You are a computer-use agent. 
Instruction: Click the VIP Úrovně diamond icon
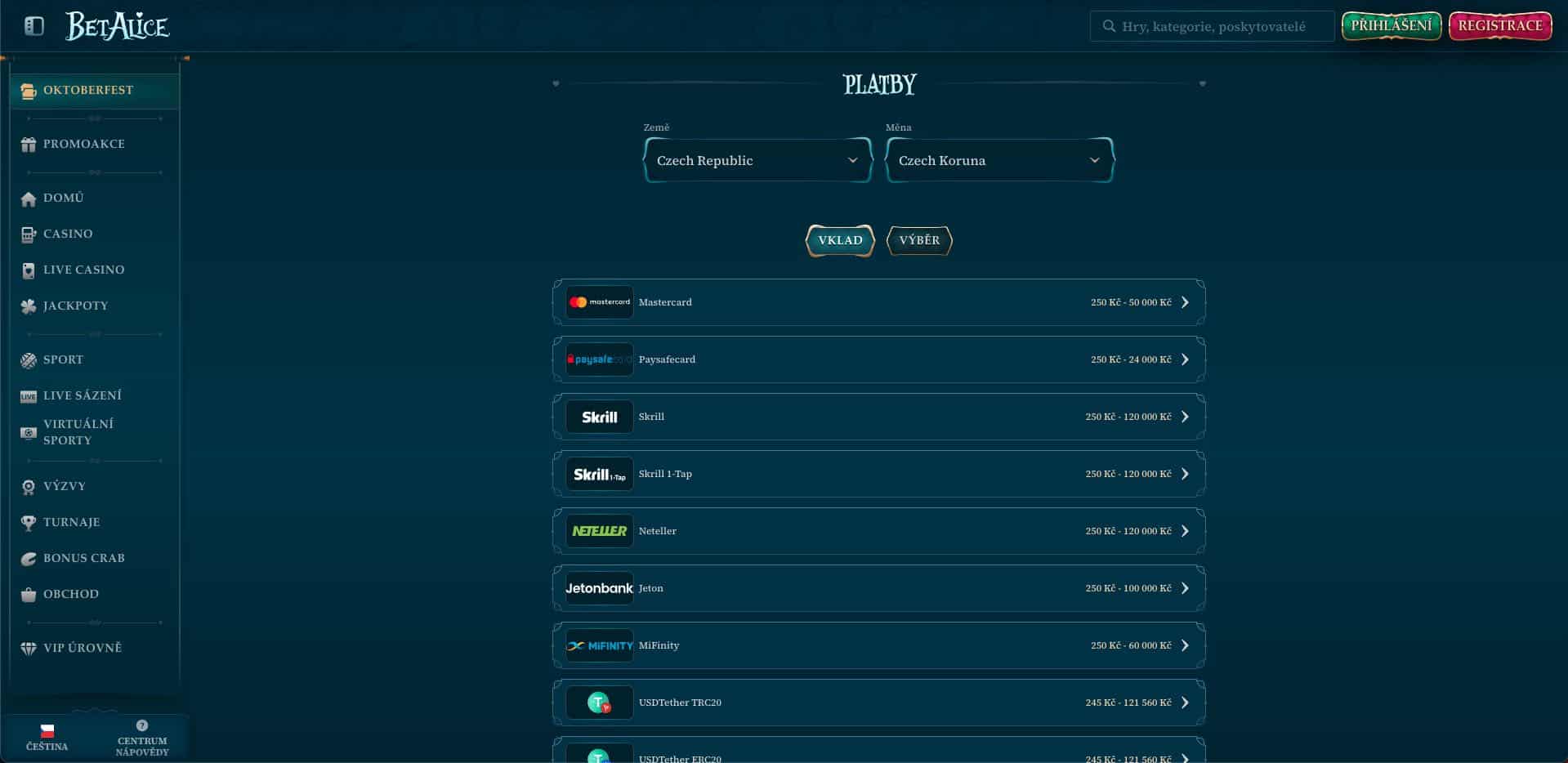pos(29,649)
